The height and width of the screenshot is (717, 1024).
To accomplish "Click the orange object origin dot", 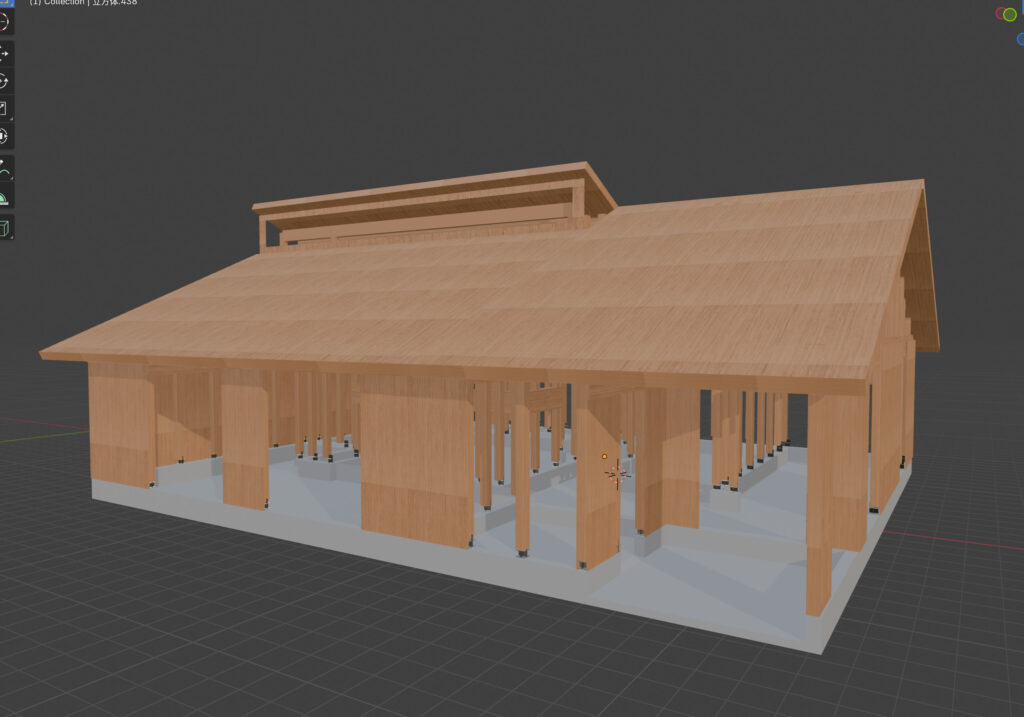I will pyautogui.click(x=605, y=457).
